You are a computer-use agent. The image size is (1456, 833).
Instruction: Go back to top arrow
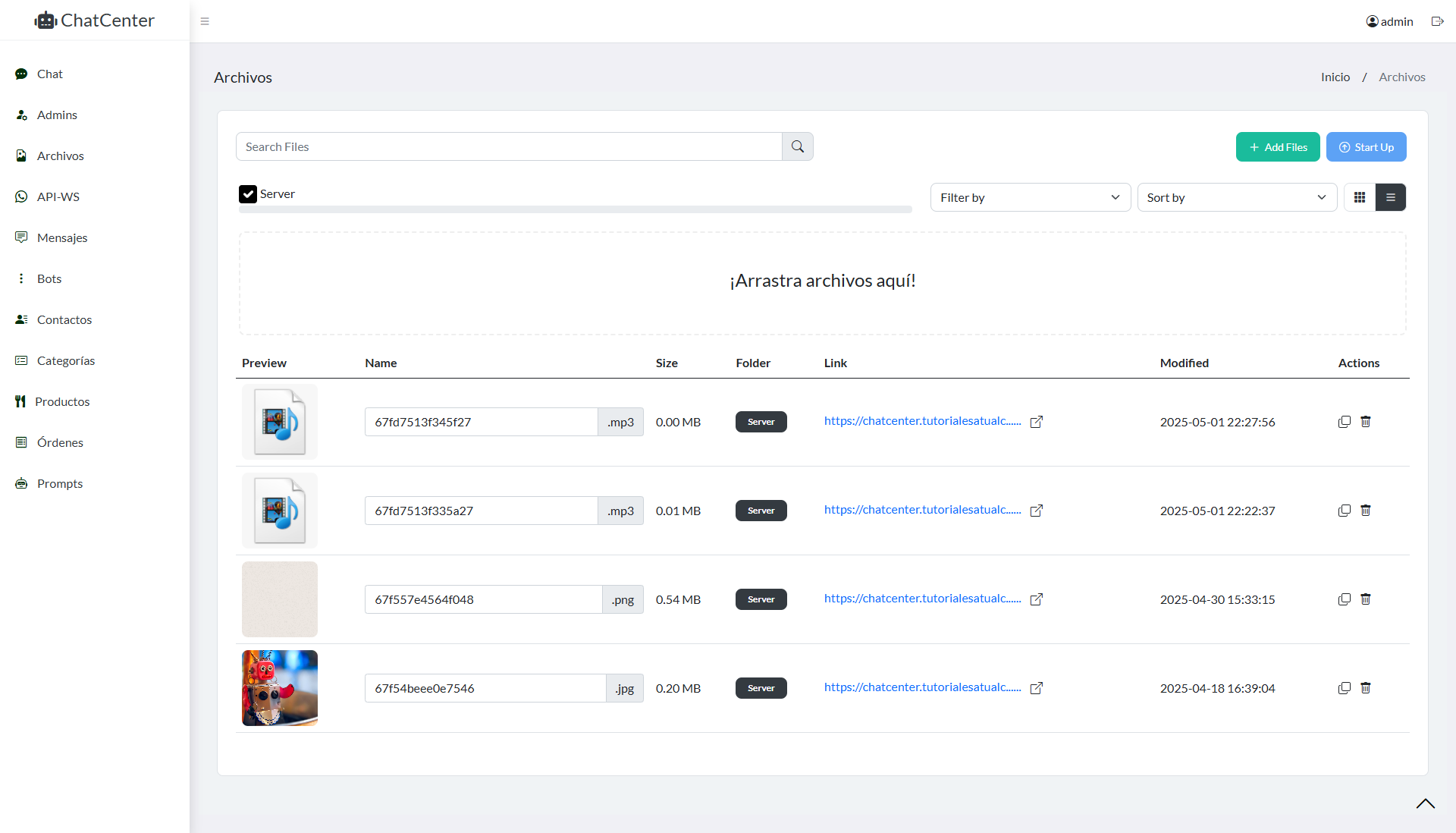click(x=1426, y=803)
